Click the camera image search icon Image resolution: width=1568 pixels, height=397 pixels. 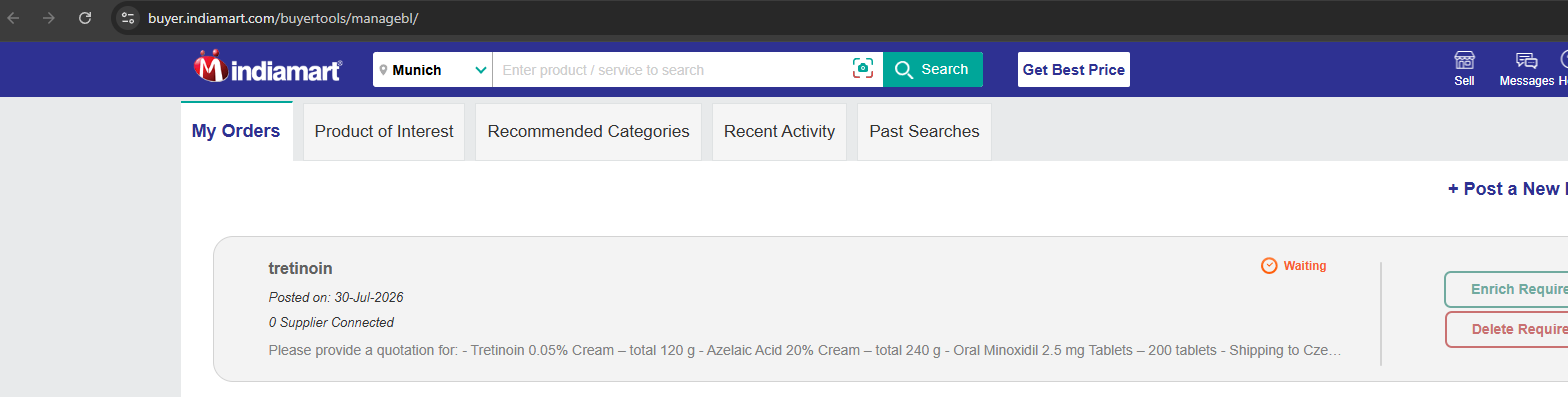point(863,69)
